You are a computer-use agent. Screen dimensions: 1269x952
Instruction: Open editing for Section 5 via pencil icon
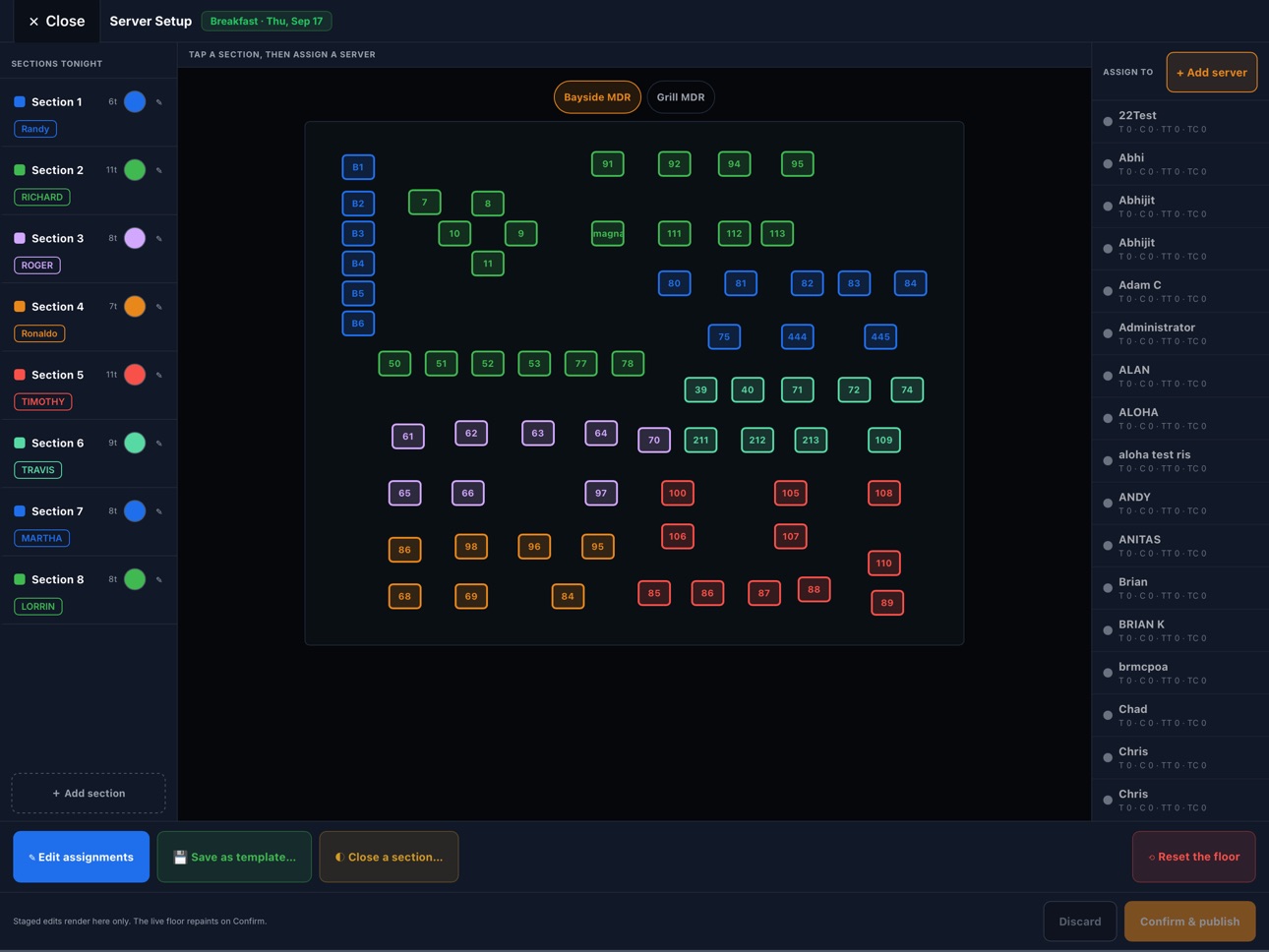pyautogui.click(x=159, y=375)
